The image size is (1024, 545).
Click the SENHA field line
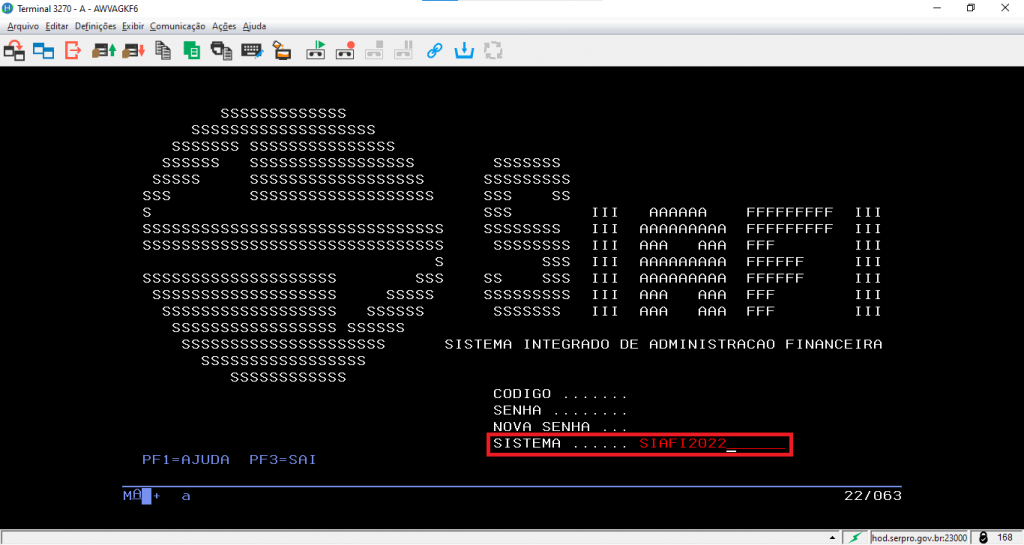coord(559,411)
